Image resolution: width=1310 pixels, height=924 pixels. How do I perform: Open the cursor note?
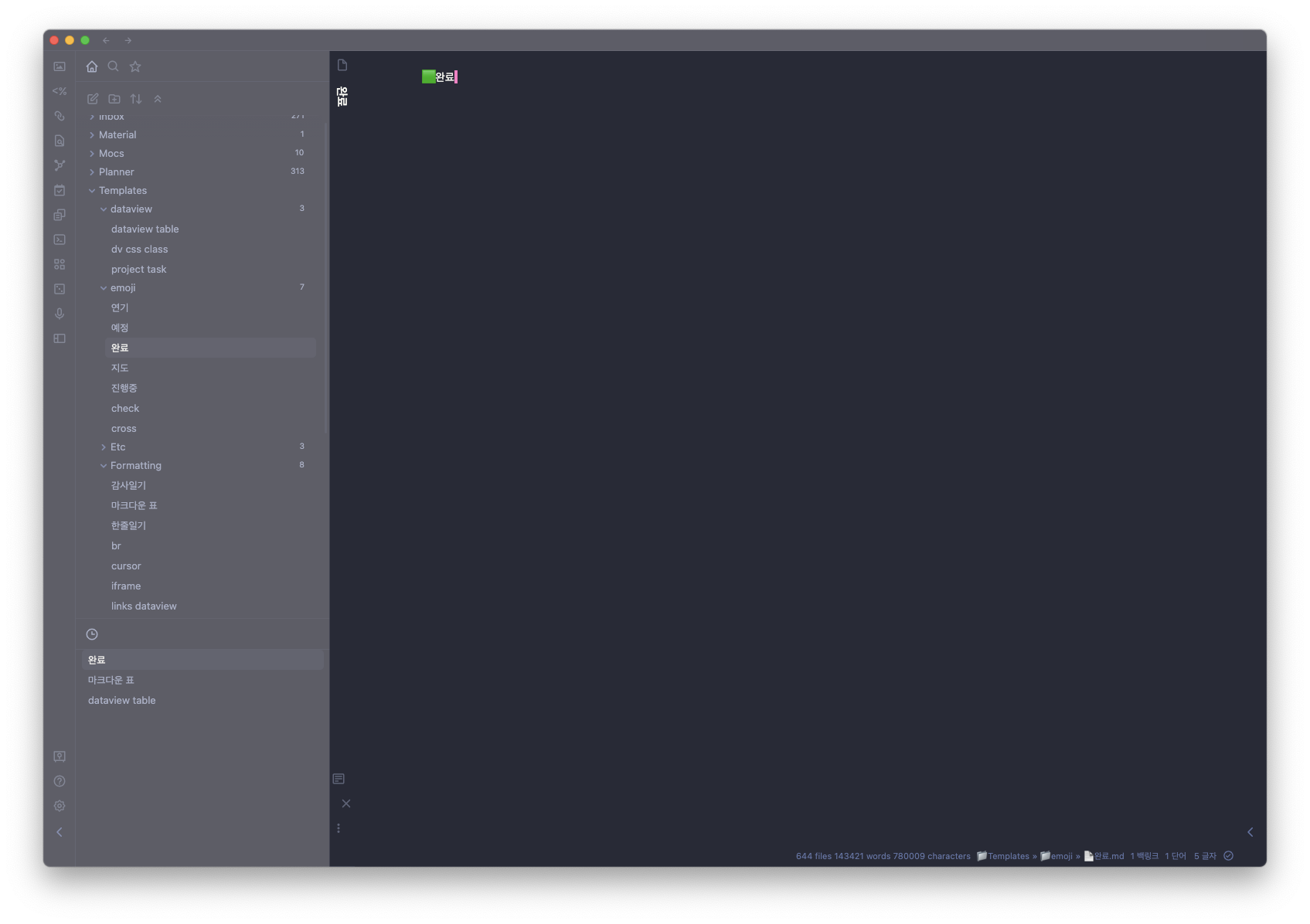coord(210,566)
